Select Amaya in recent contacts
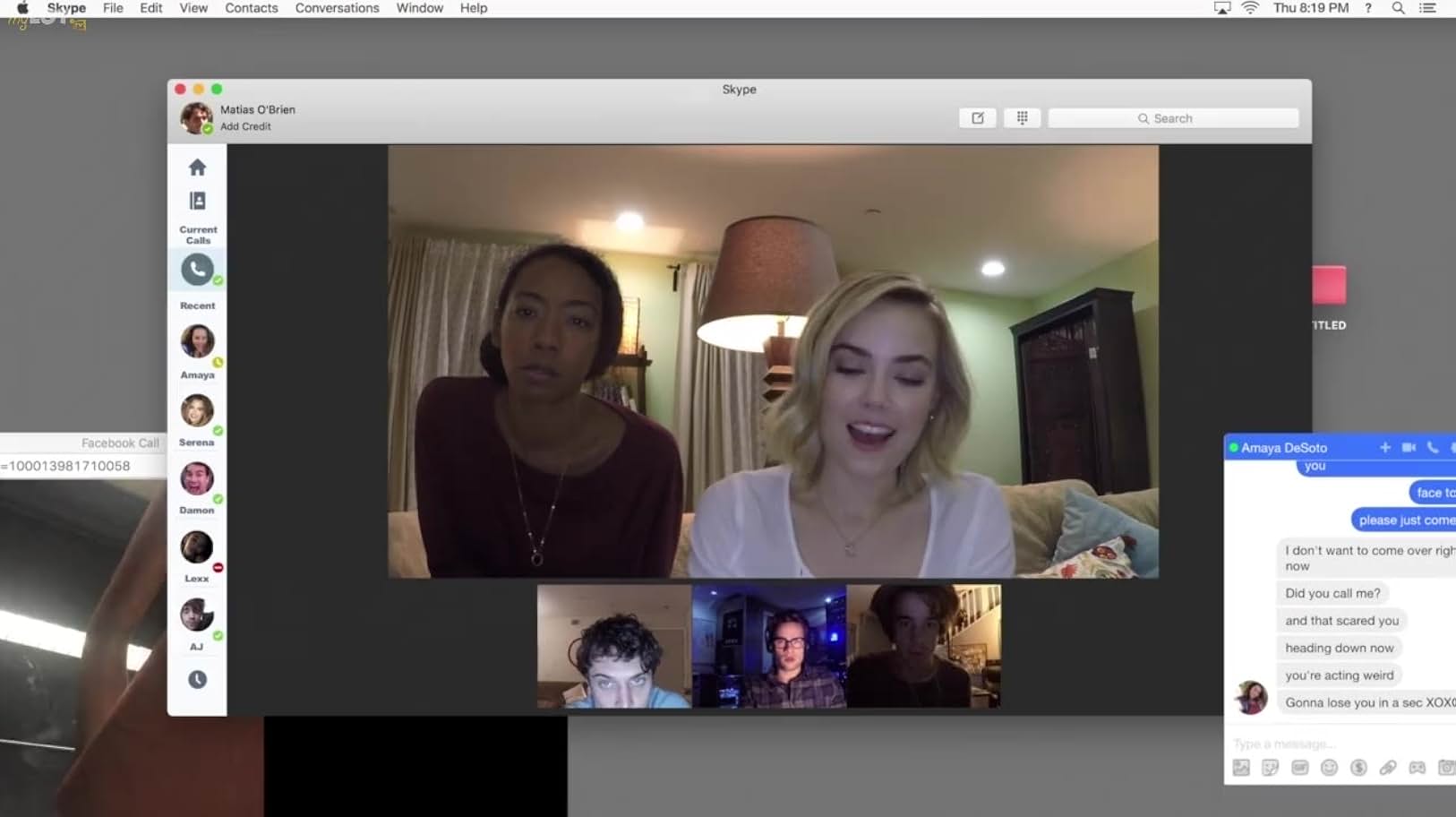 197,342
